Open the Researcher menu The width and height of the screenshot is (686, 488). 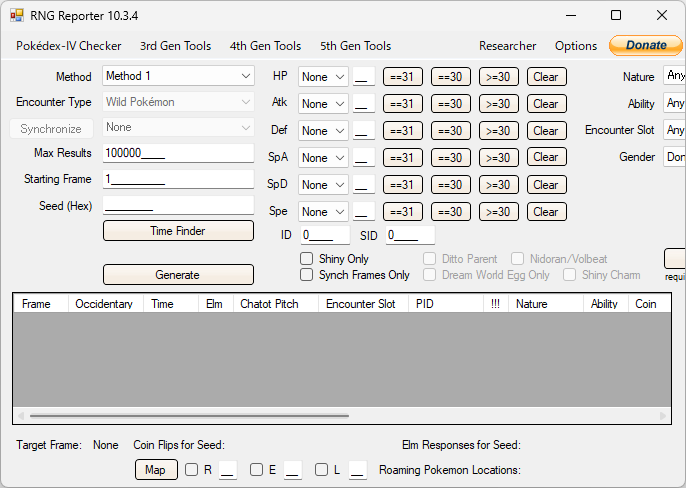click(508, 46)
